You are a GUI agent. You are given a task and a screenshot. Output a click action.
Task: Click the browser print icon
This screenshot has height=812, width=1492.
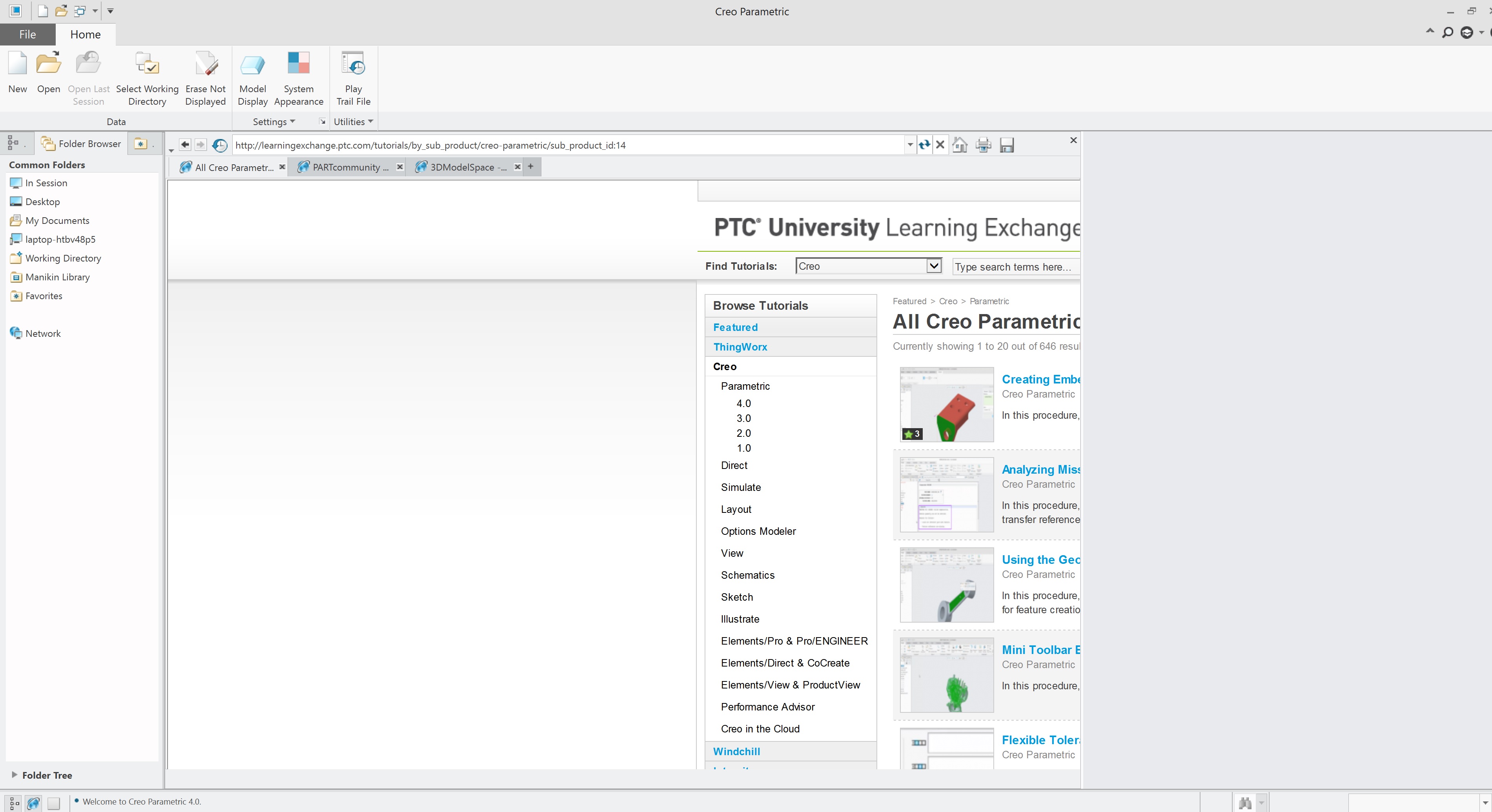click(x=983, y=145)
